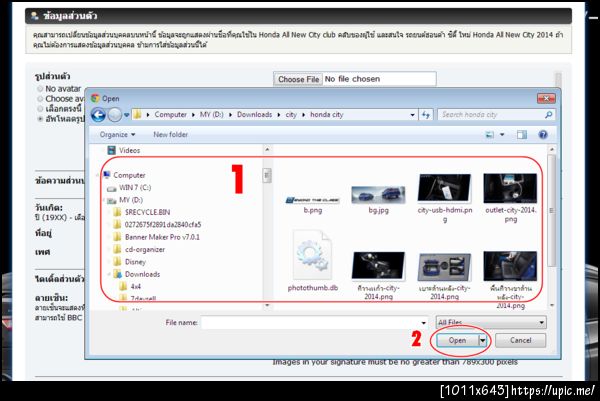Viewport: 600px width, 401px height.
Task: Select $RECYCLE.BIN folder
Action: tap(142, 212)
